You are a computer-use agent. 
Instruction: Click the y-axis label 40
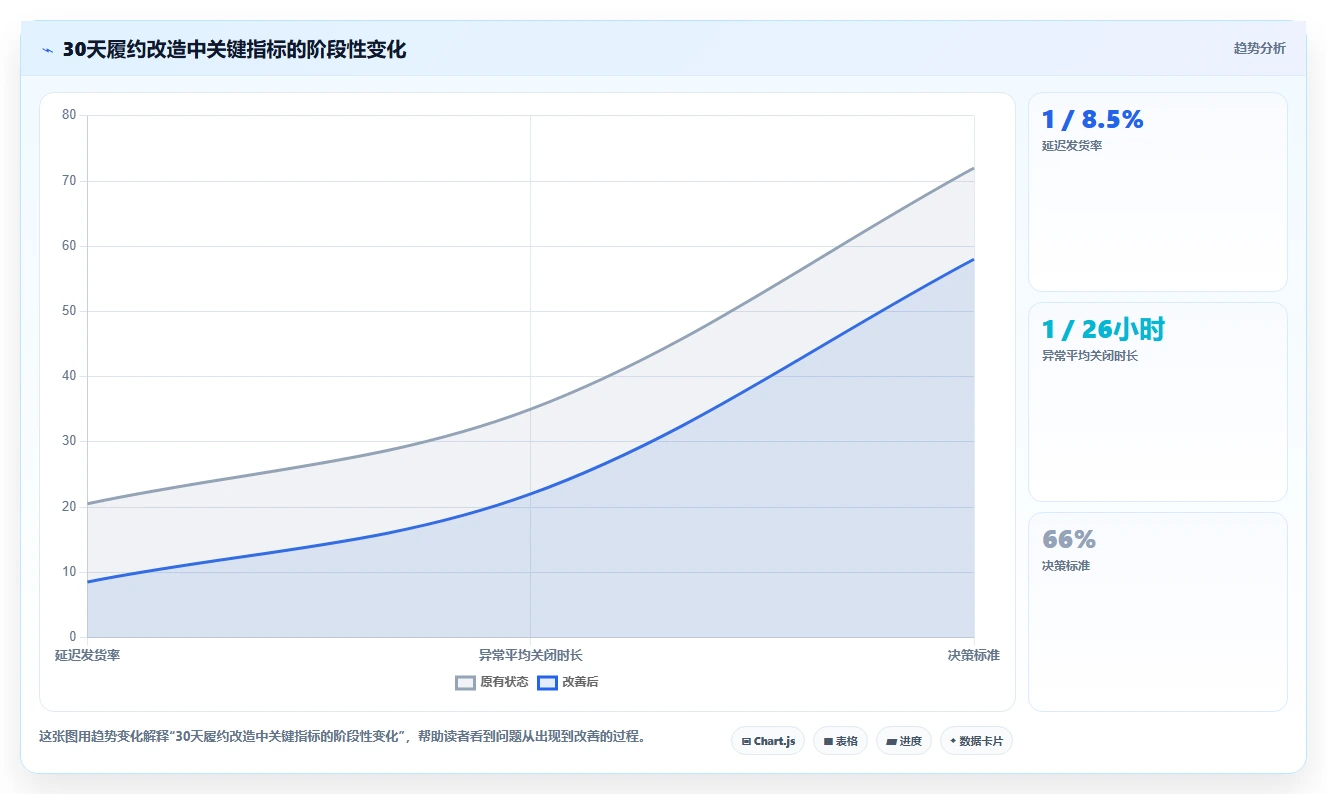click(69, 376)
